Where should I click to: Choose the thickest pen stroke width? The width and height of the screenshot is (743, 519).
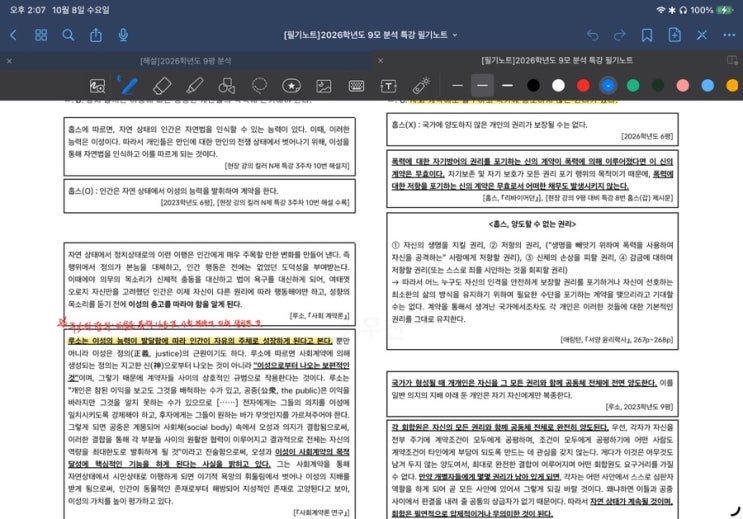tap(507, 86)
